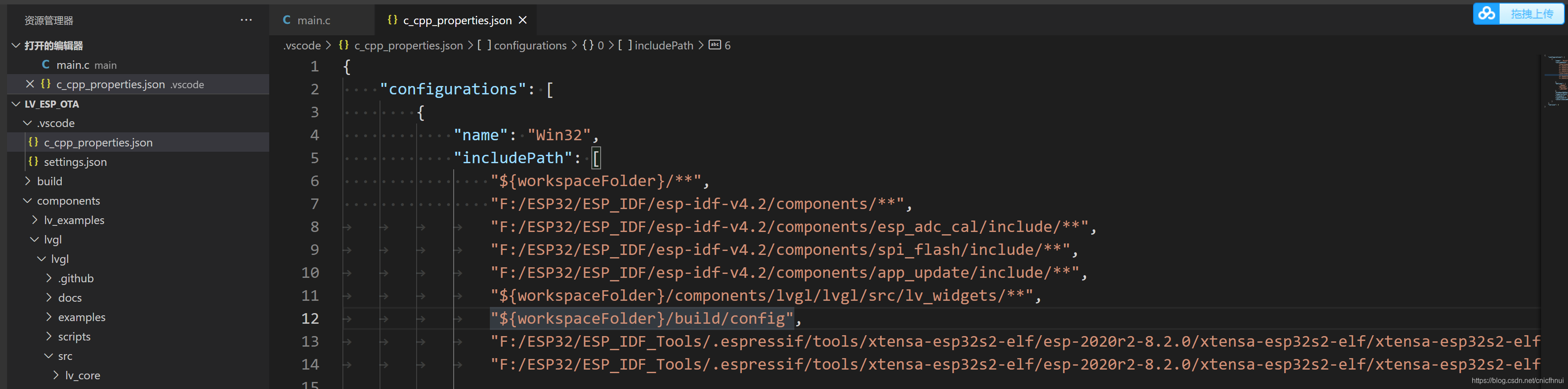Click the blue cloud icon beside 拖拽上传
The image size is (1568, 389).
[x=1486, y=13]
